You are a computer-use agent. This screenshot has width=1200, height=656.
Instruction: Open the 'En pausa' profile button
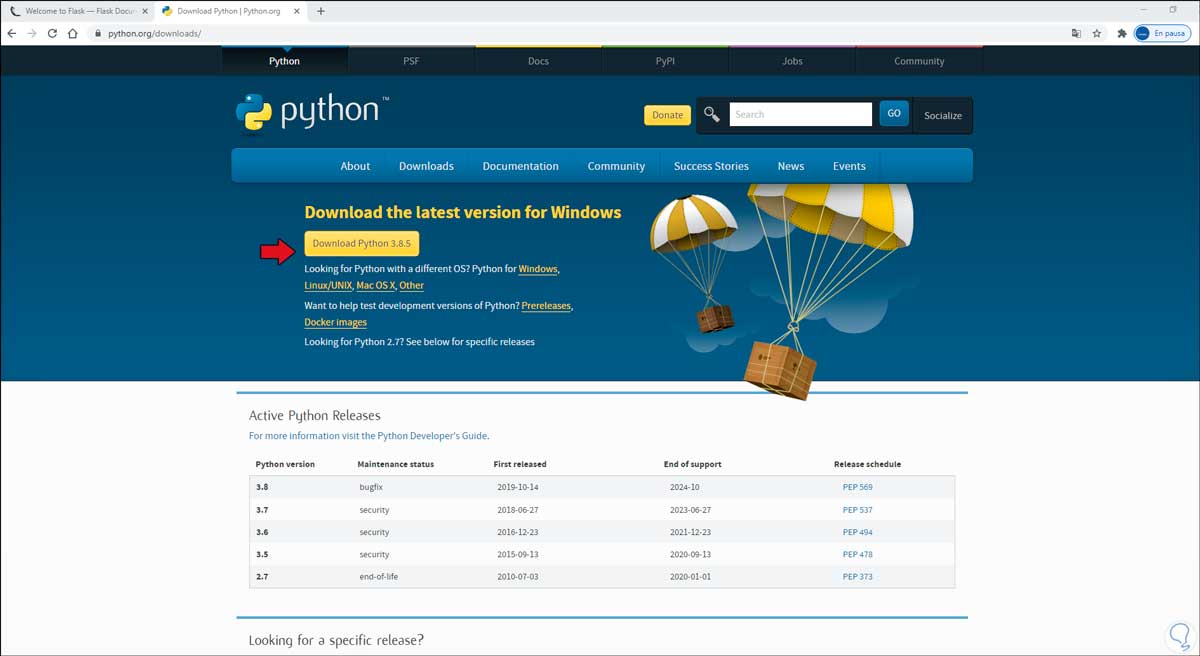[1161, 33]
